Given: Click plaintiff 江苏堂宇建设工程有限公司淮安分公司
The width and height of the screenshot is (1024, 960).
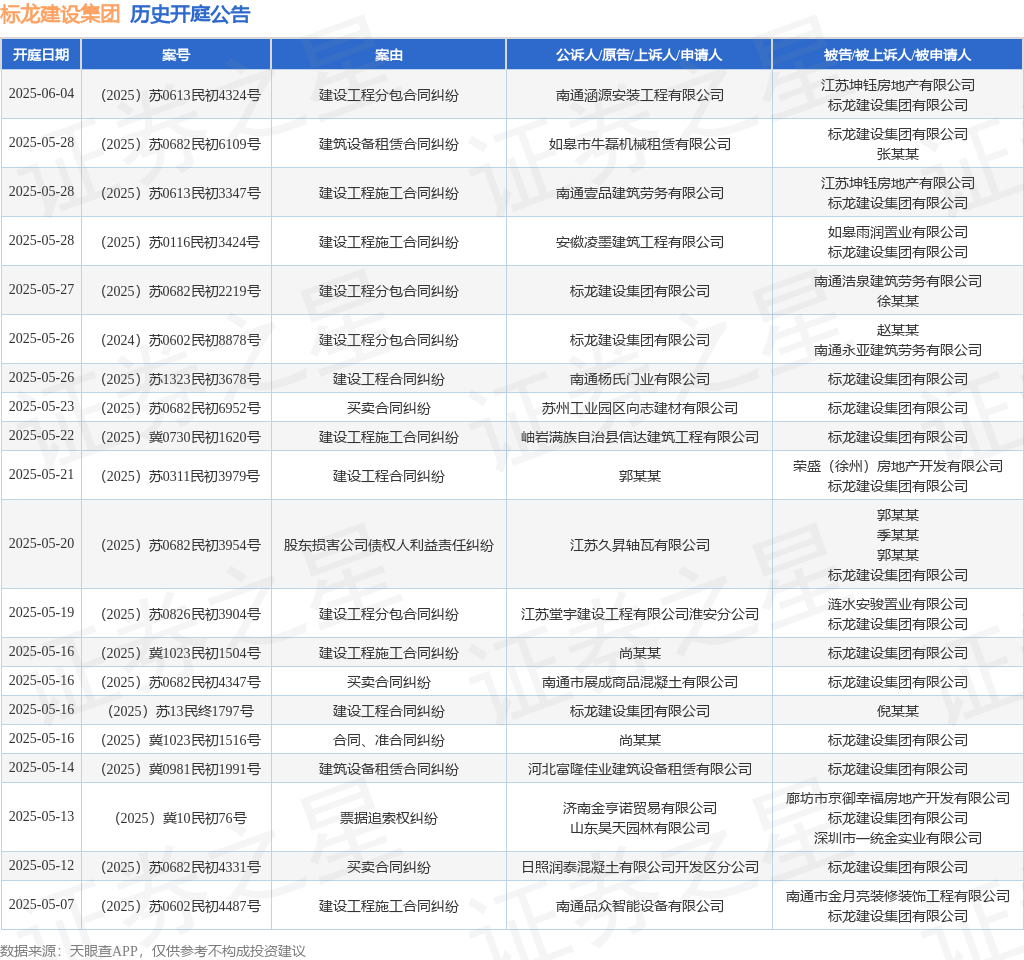Looking at the screenshot, I should [639, 615].
